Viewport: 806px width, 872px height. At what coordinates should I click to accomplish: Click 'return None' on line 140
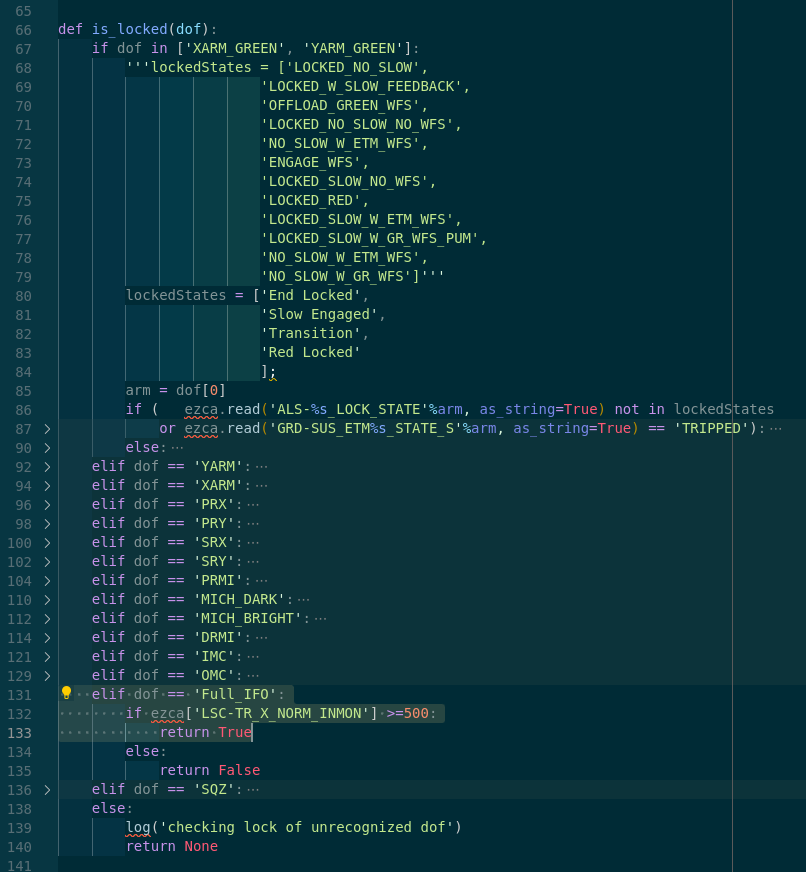coord(172,846)
